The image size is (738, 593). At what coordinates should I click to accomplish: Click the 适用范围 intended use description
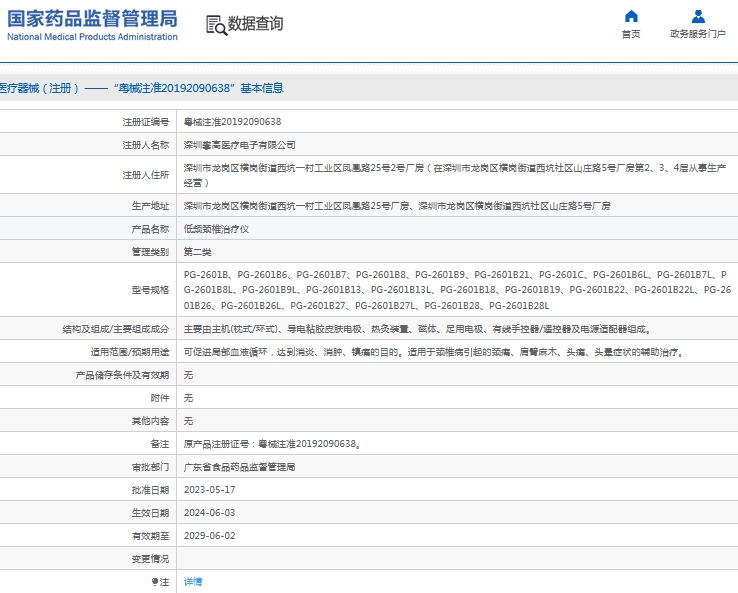pos(433,352)
